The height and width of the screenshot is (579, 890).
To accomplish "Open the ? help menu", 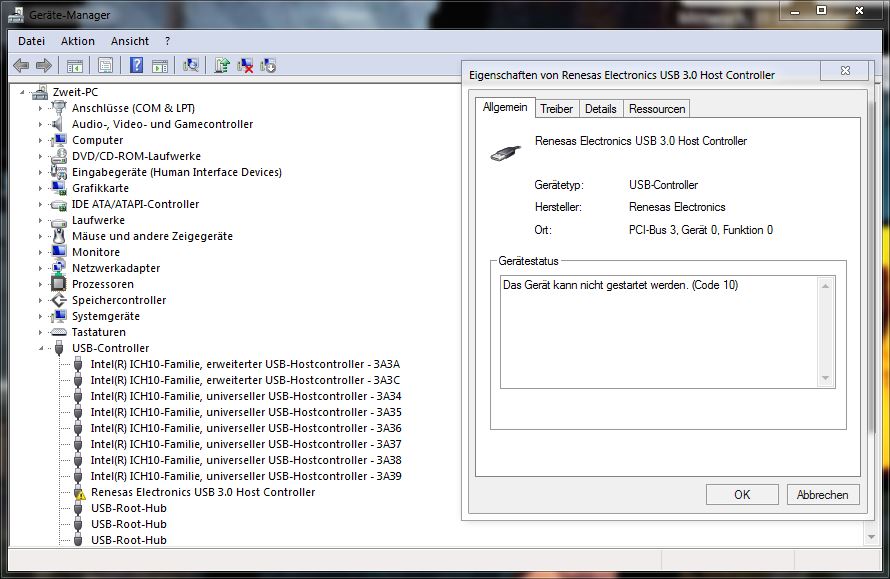I will click(x=167, y=41).
